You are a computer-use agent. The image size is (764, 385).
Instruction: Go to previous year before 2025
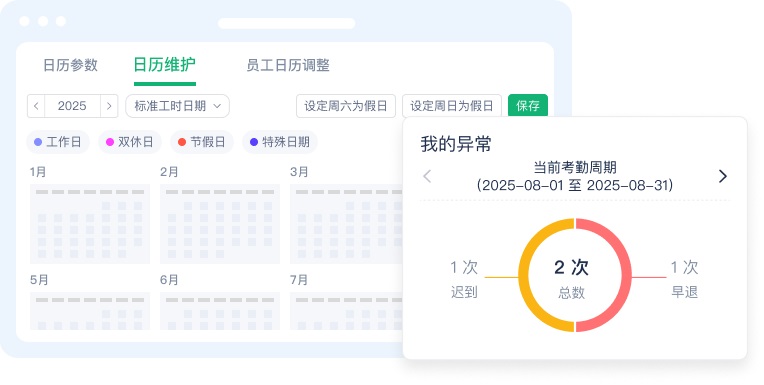click(x=36, y=106)
